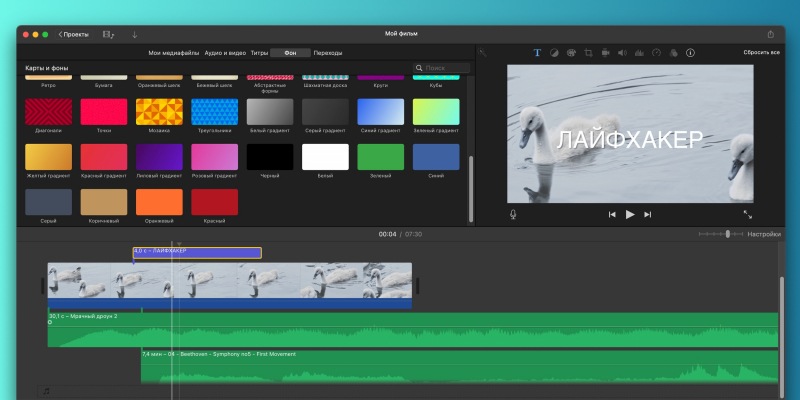Open the volume adjustment speaker icon
Image resolution: width=800 pixels, height=400 pixels.
coord(622,53)
